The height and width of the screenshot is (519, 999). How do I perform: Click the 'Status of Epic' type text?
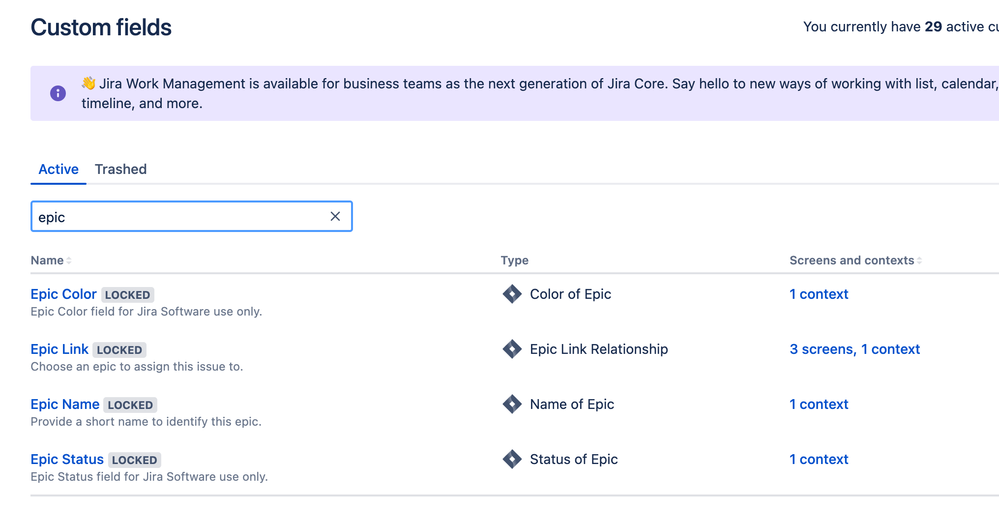(x=574, y=459)
